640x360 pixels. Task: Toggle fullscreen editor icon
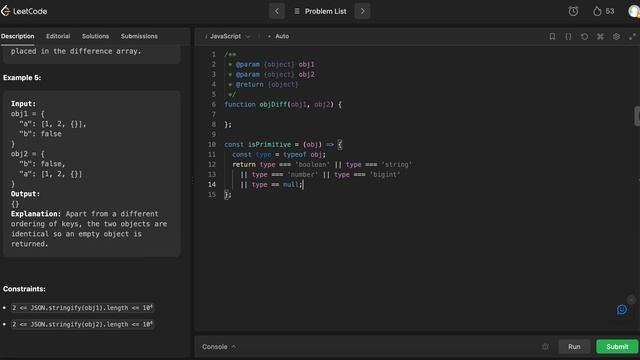(632, 36)
